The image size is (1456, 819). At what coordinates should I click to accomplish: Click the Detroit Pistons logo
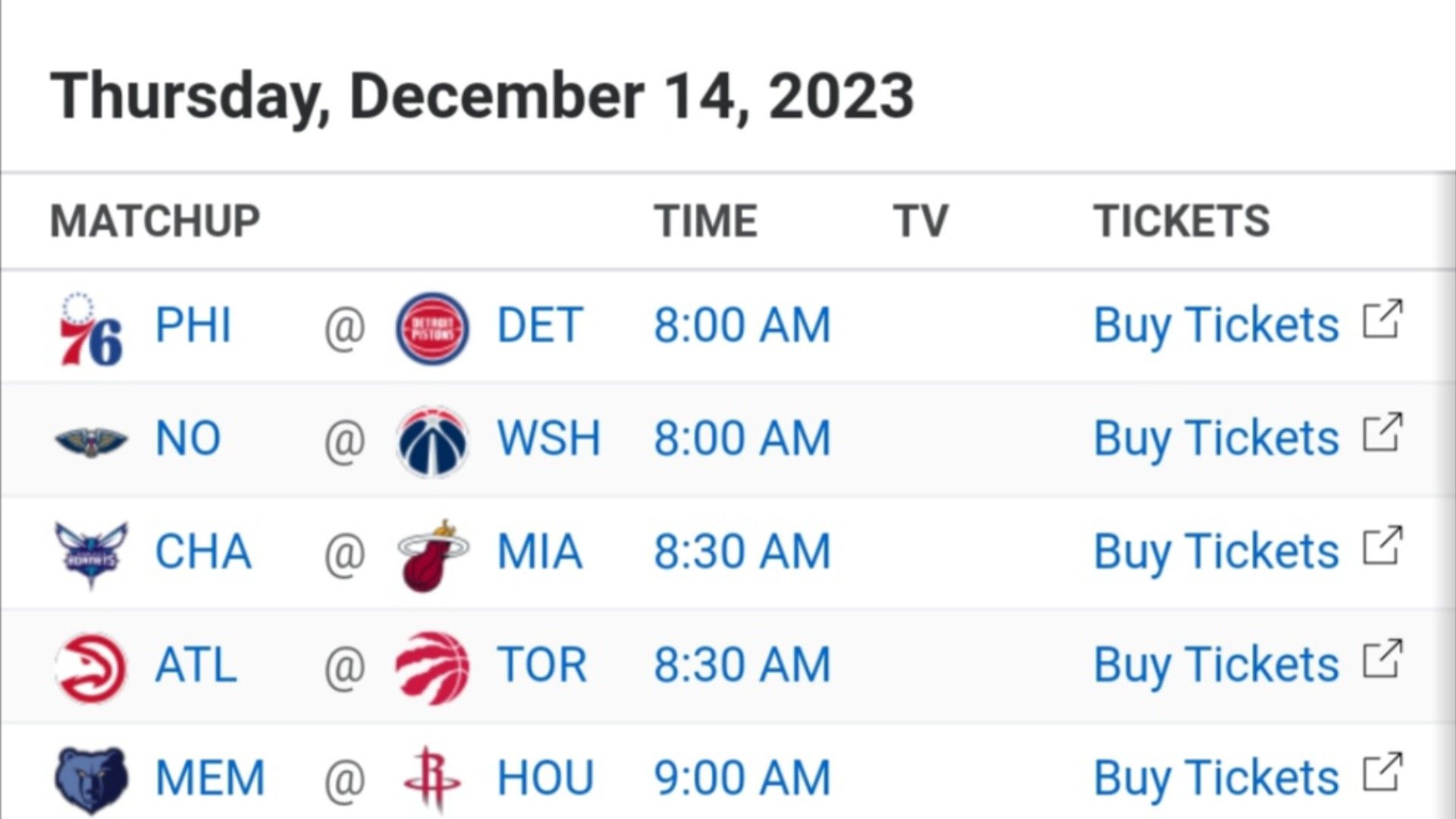pyautogui.click(x=432, y=328)
